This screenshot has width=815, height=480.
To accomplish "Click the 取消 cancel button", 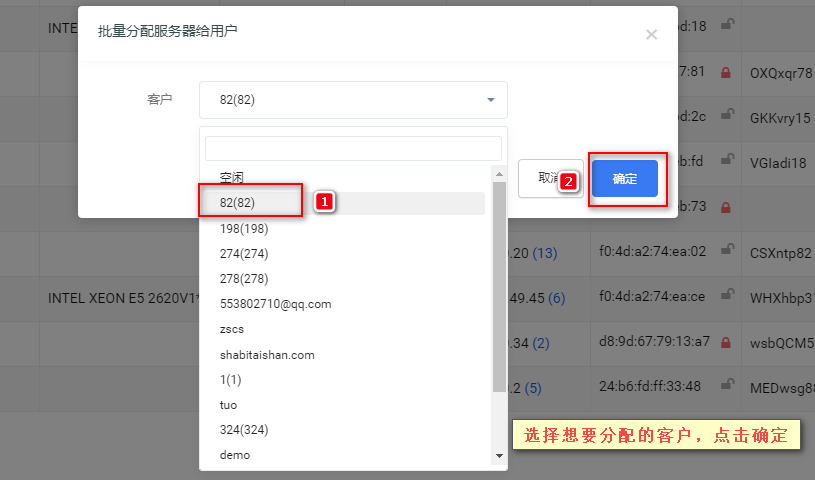I will tap(550, 178).
